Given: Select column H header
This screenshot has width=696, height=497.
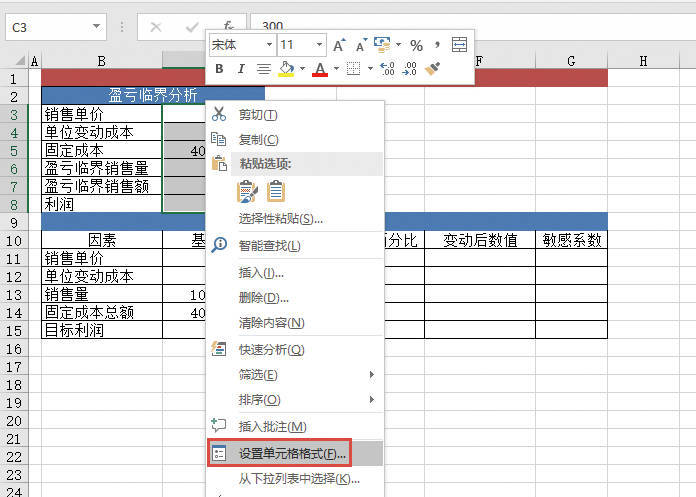Looking at the screenshot, I should tap(643, 61).
